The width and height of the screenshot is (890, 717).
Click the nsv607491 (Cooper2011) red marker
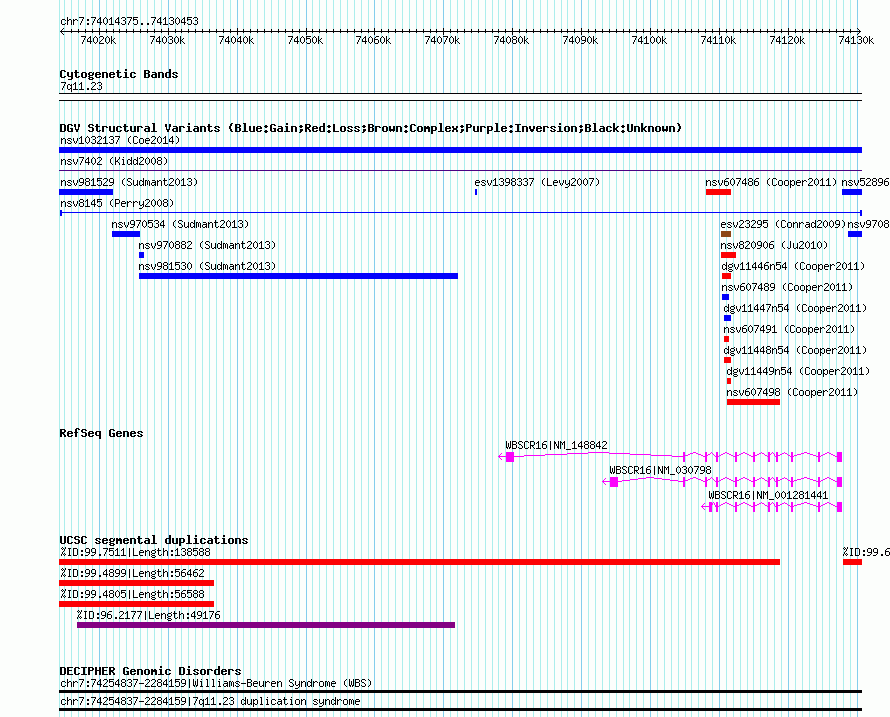point(727,339)
